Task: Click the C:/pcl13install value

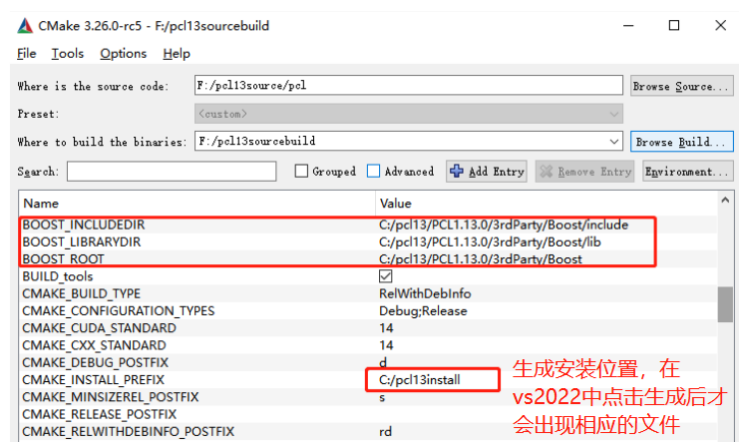Action: point(419,380)
